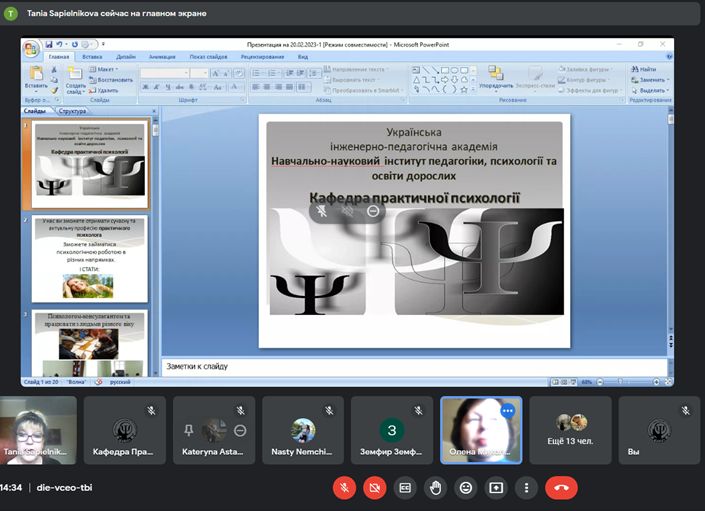This screenshot has width=705, height=511.
Task: Select the star shape in shapes gallery
Action: tap(464, 89)
